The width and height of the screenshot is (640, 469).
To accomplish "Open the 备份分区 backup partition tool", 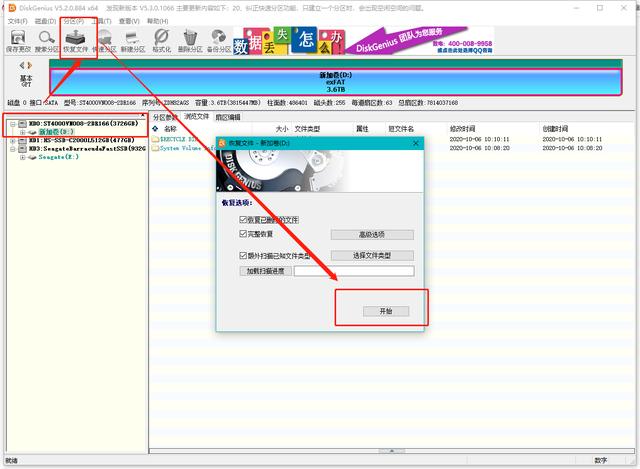I will (x=219, y=38).
